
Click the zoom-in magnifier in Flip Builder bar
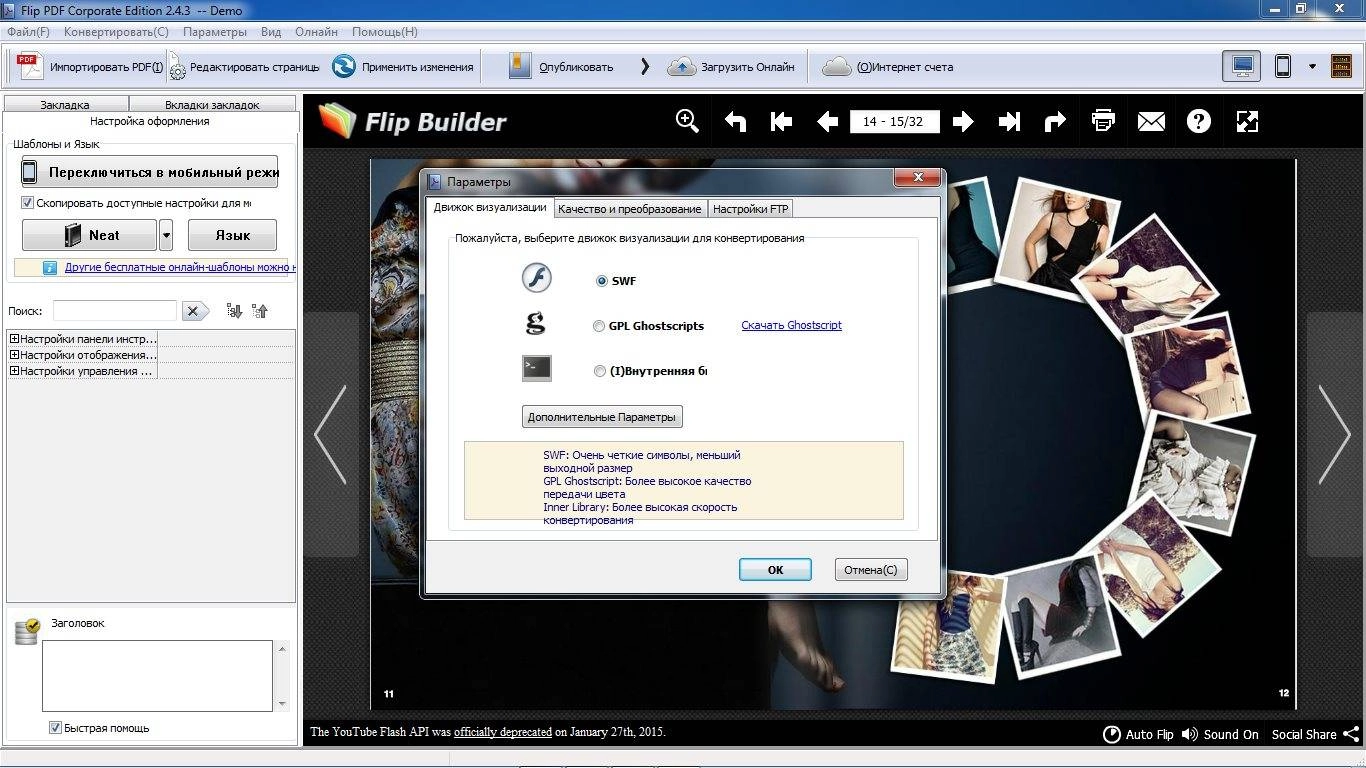687,121
